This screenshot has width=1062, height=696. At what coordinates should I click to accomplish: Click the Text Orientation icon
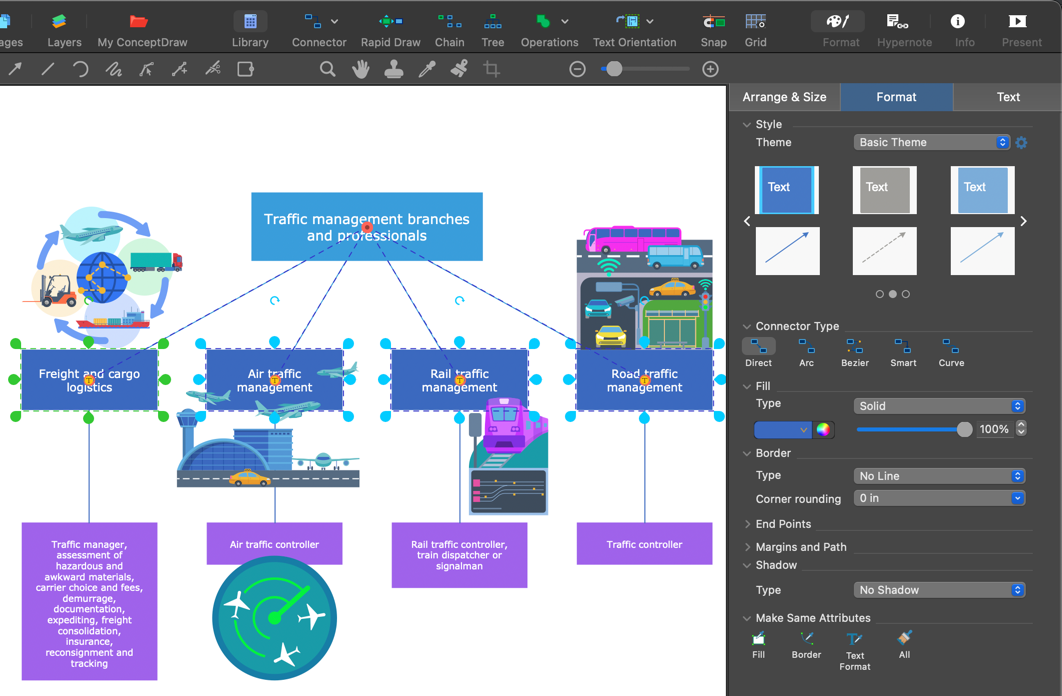(628, 22)
